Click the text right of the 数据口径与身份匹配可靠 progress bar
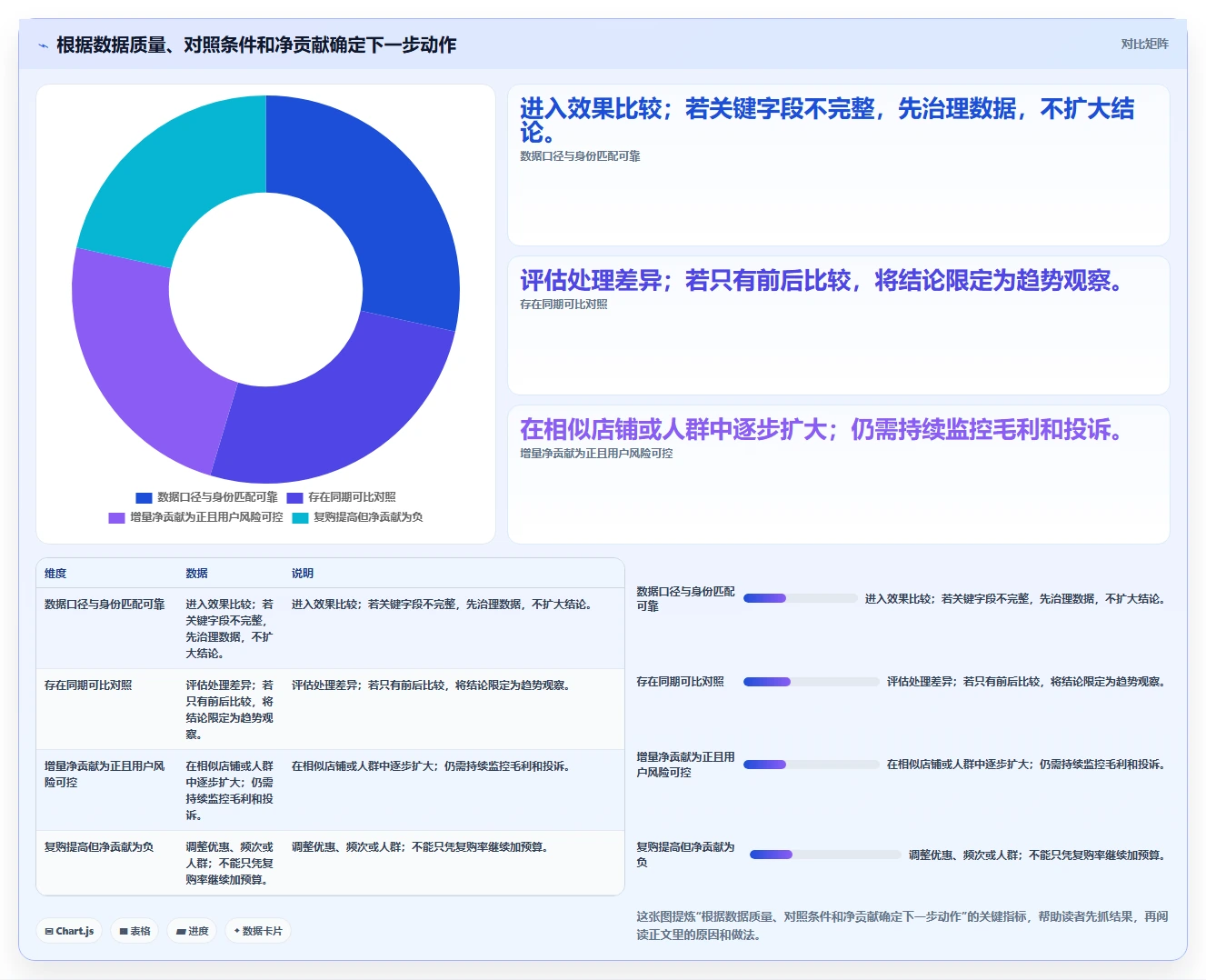Viewport: 1206px width, 980px height. [x=1015, y=599]
